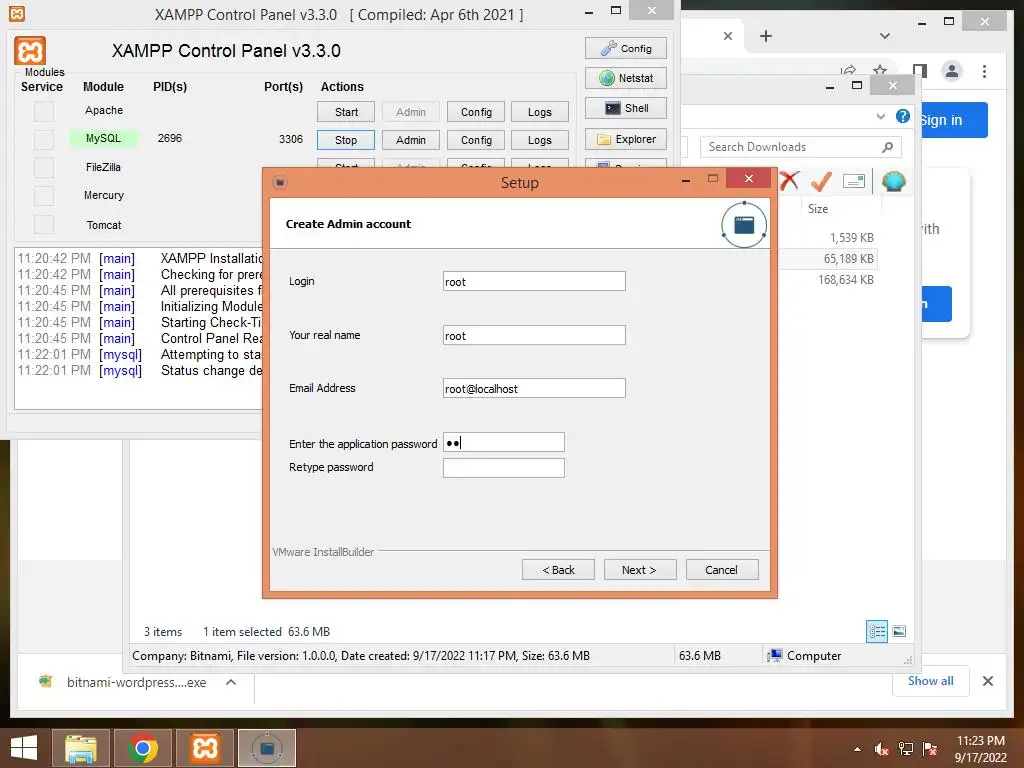Viewport: 1024px width, 768px height.
Task: Stop the MySQL module
Action: pos(346,140)
